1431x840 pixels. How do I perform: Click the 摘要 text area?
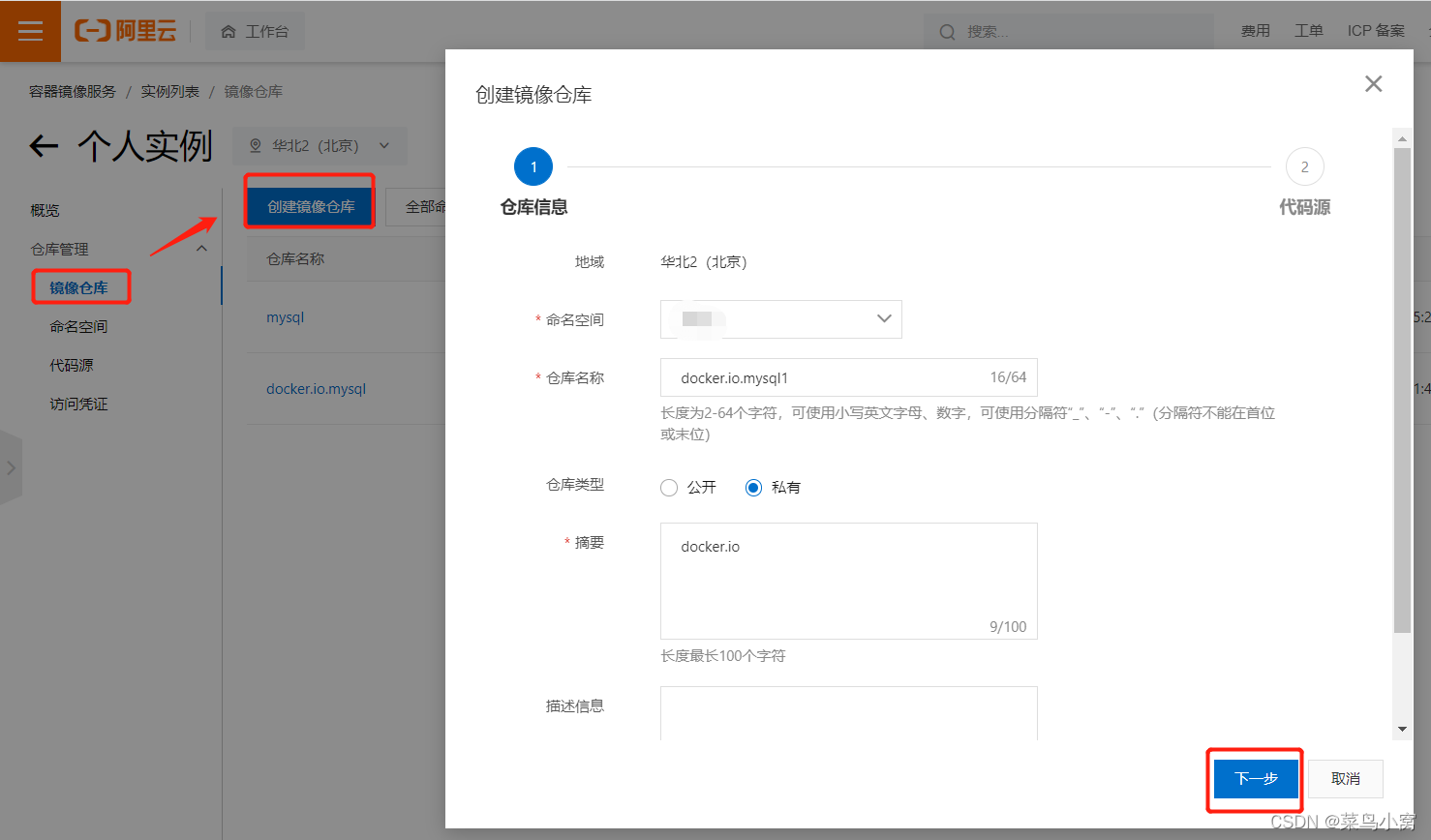pyautogui.click(x=849, y=581)
